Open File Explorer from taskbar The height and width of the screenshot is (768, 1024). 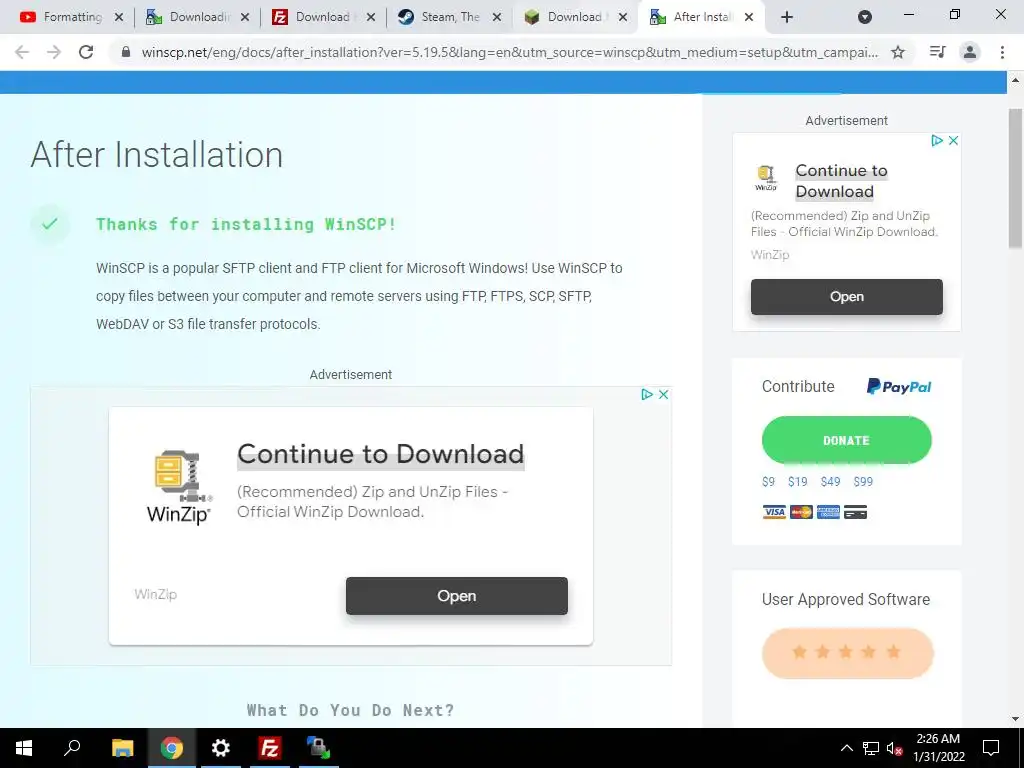click(122, 748)
